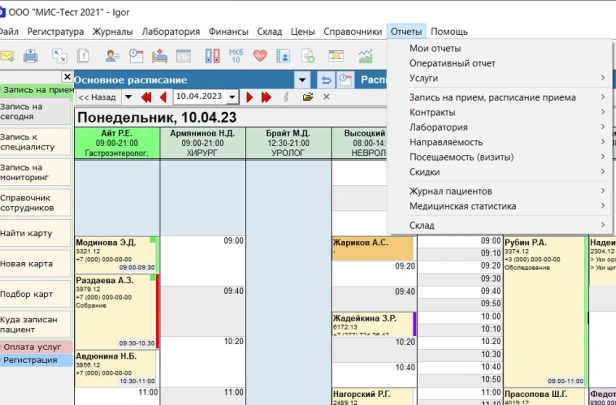Click the open folder icon in schedule toolbar
616x405 pixels.
(x=308, y=97)
